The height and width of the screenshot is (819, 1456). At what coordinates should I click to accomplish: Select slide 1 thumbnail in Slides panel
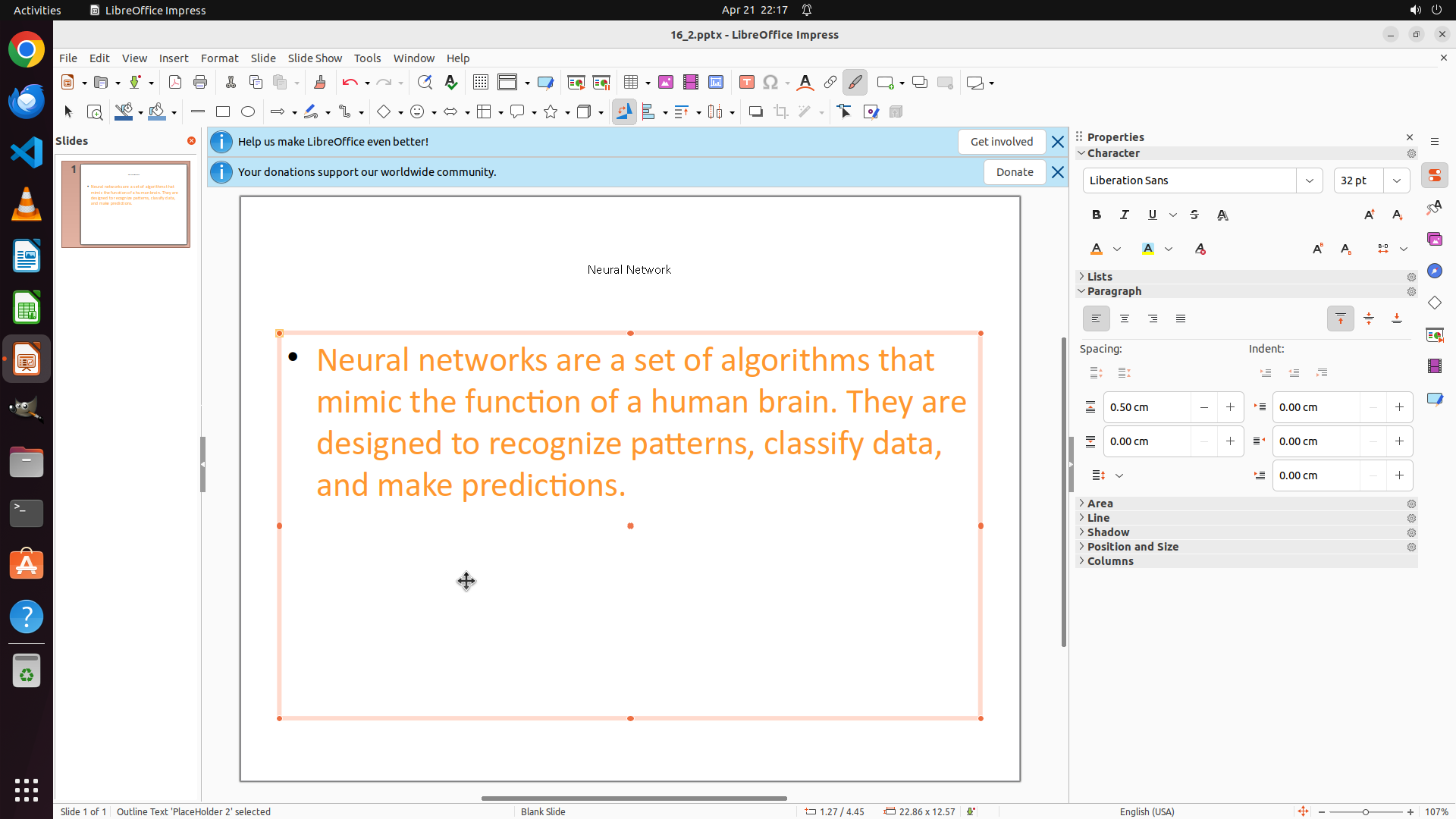(134, 204)
